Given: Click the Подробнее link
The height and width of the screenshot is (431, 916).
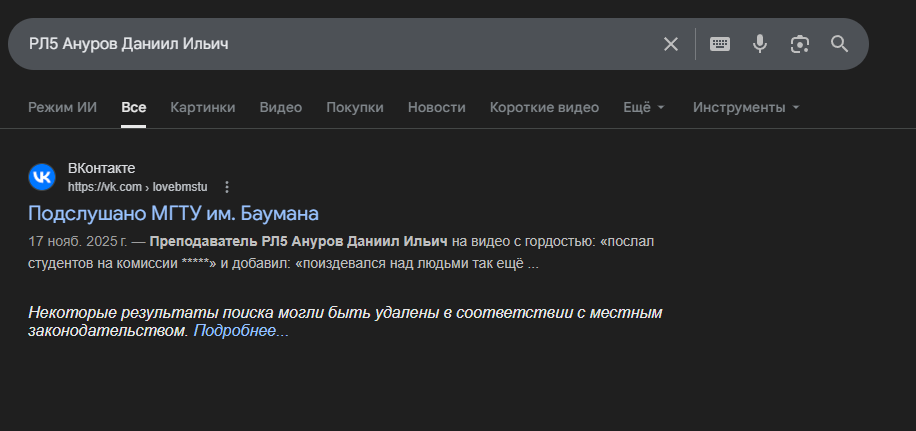Looking at the screenshot, I should point(241,331).
